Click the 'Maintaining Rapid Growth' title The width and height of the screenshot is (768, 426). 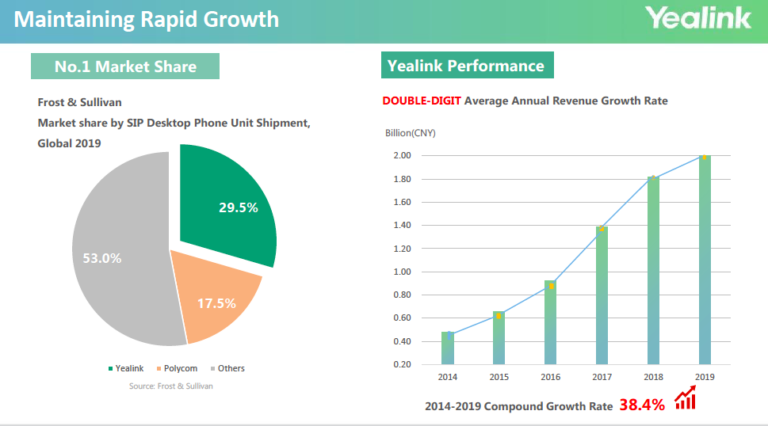(146, 20)
